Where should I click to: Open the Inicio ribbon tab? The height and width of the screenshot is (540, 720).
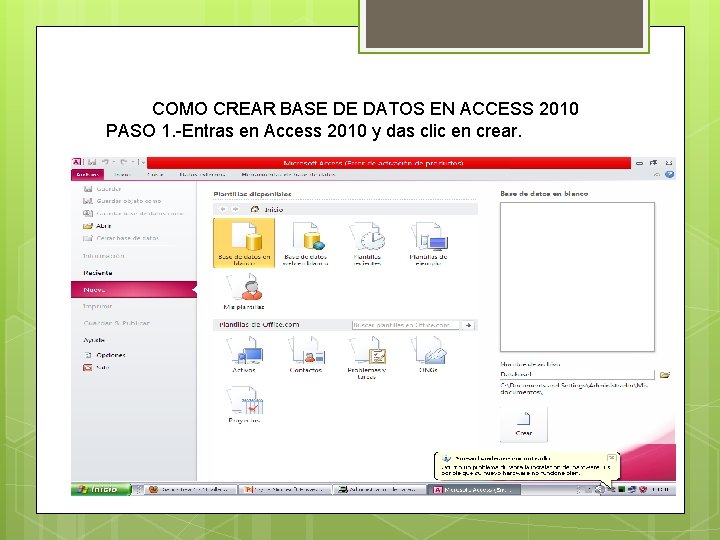(x=122, y=174)
